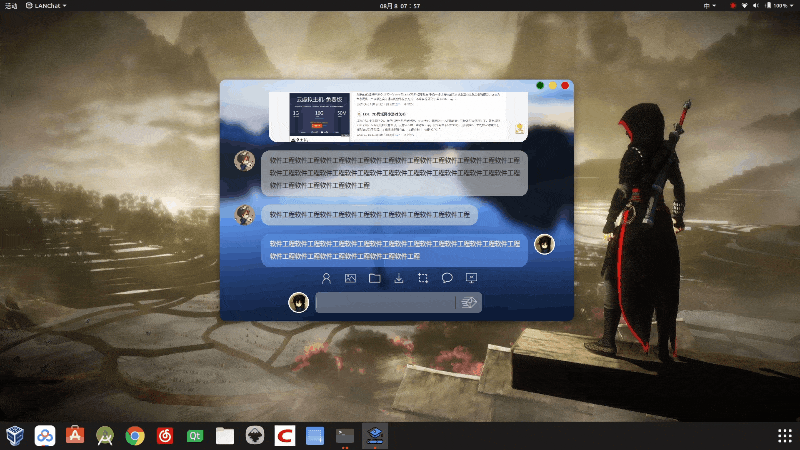Open Ubuntu Software from the dock

click(x=75, y=436)
